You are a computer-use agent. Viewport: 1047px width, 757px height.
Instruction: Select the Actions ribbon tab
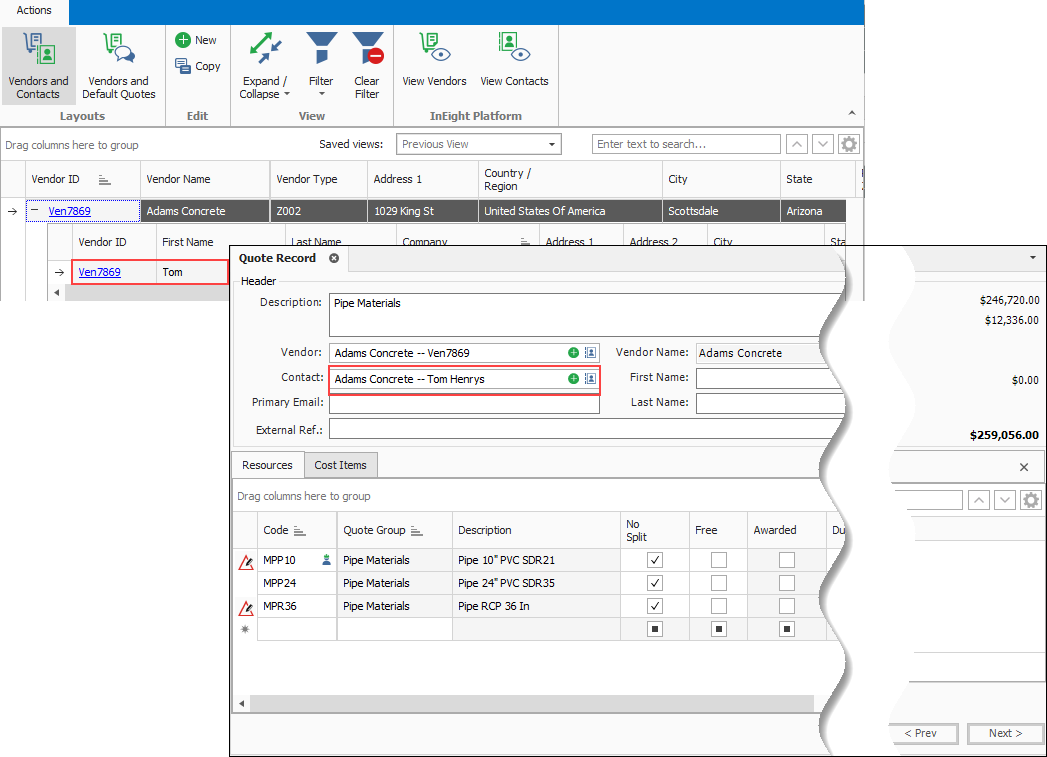click(34, 10)
